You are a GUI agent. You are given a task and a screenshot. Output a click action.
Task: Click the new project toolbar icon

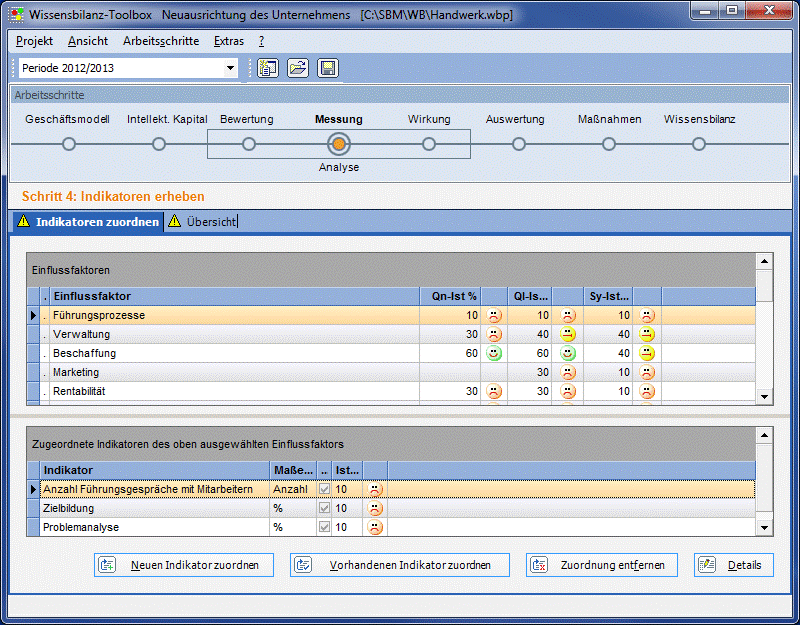(267, 68)
